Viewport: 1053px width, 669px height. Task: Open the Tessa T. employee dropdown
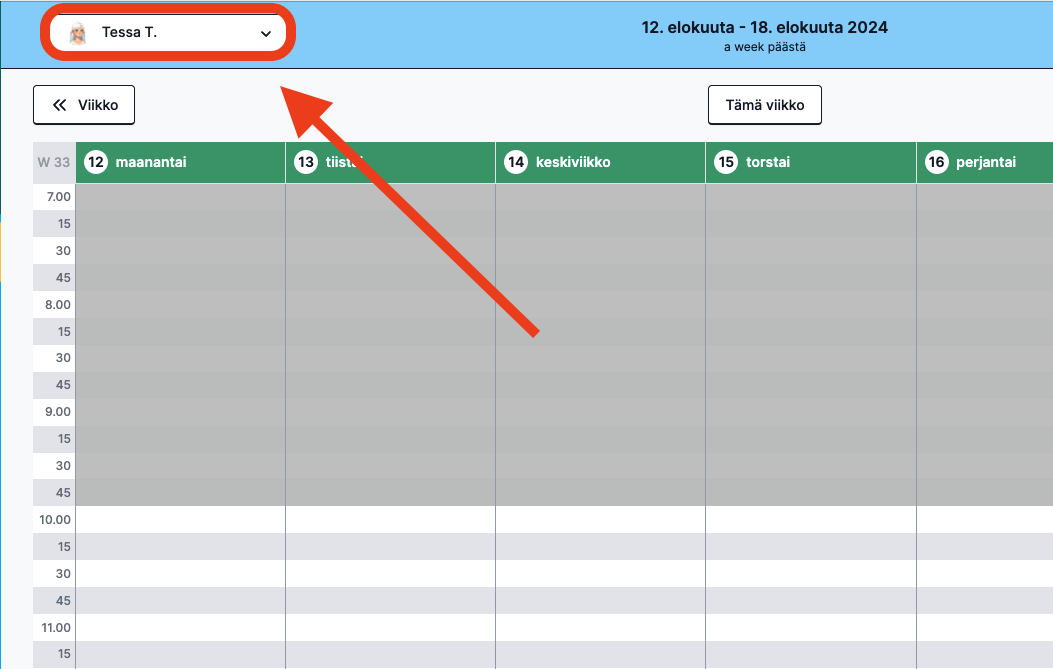[x=168, y=32]
